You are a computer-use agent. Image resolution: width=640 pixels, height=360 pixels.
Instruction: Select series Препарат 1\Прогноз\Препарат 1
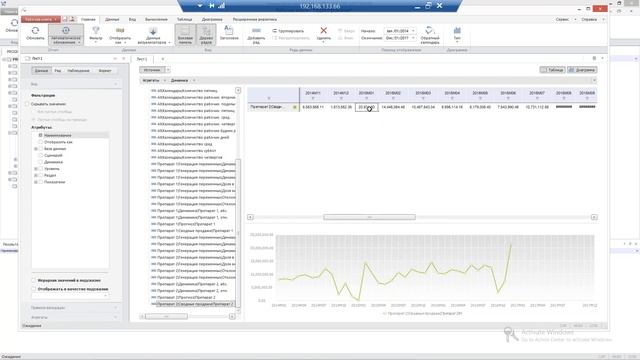[x=186, y=224]
